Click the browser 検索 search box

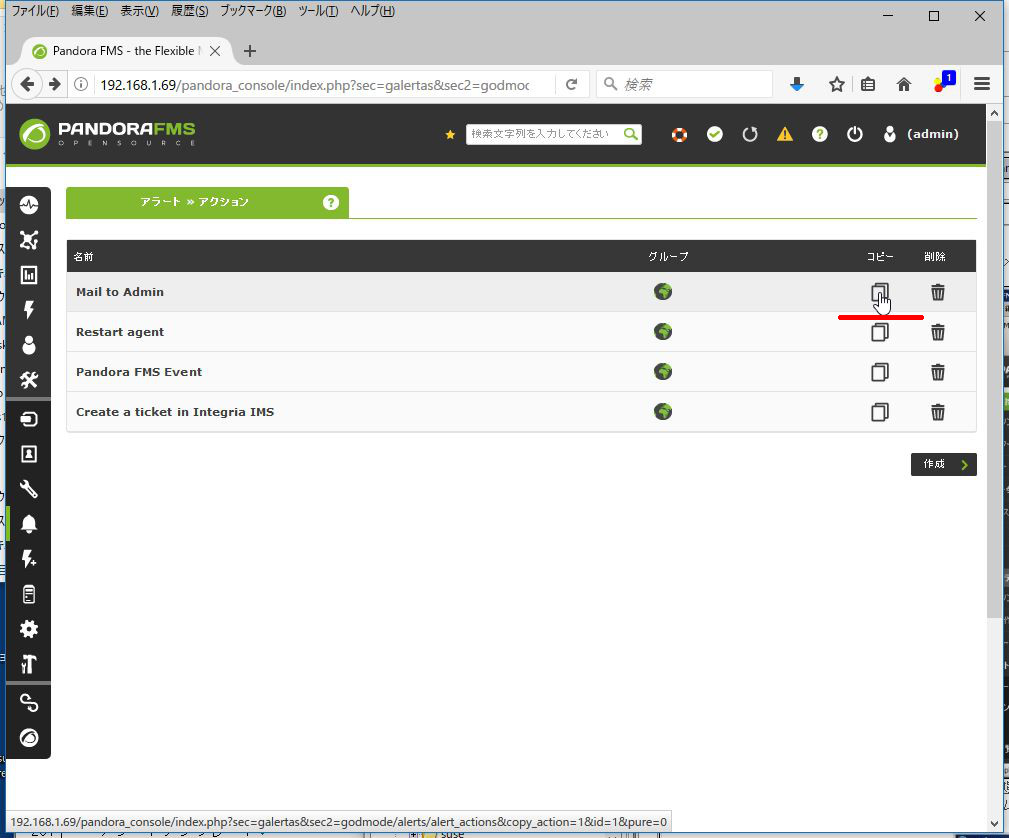(x=685, y=84)
